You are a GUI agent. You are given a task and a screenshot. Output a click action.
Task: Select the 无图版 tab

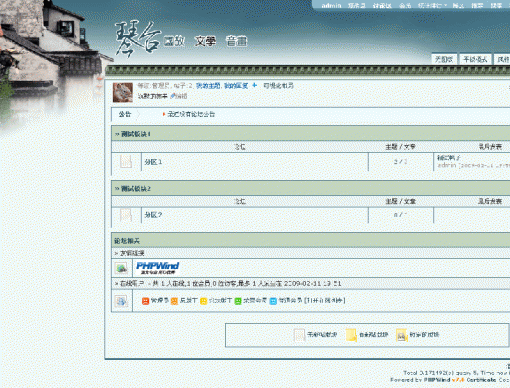(444, 59)
